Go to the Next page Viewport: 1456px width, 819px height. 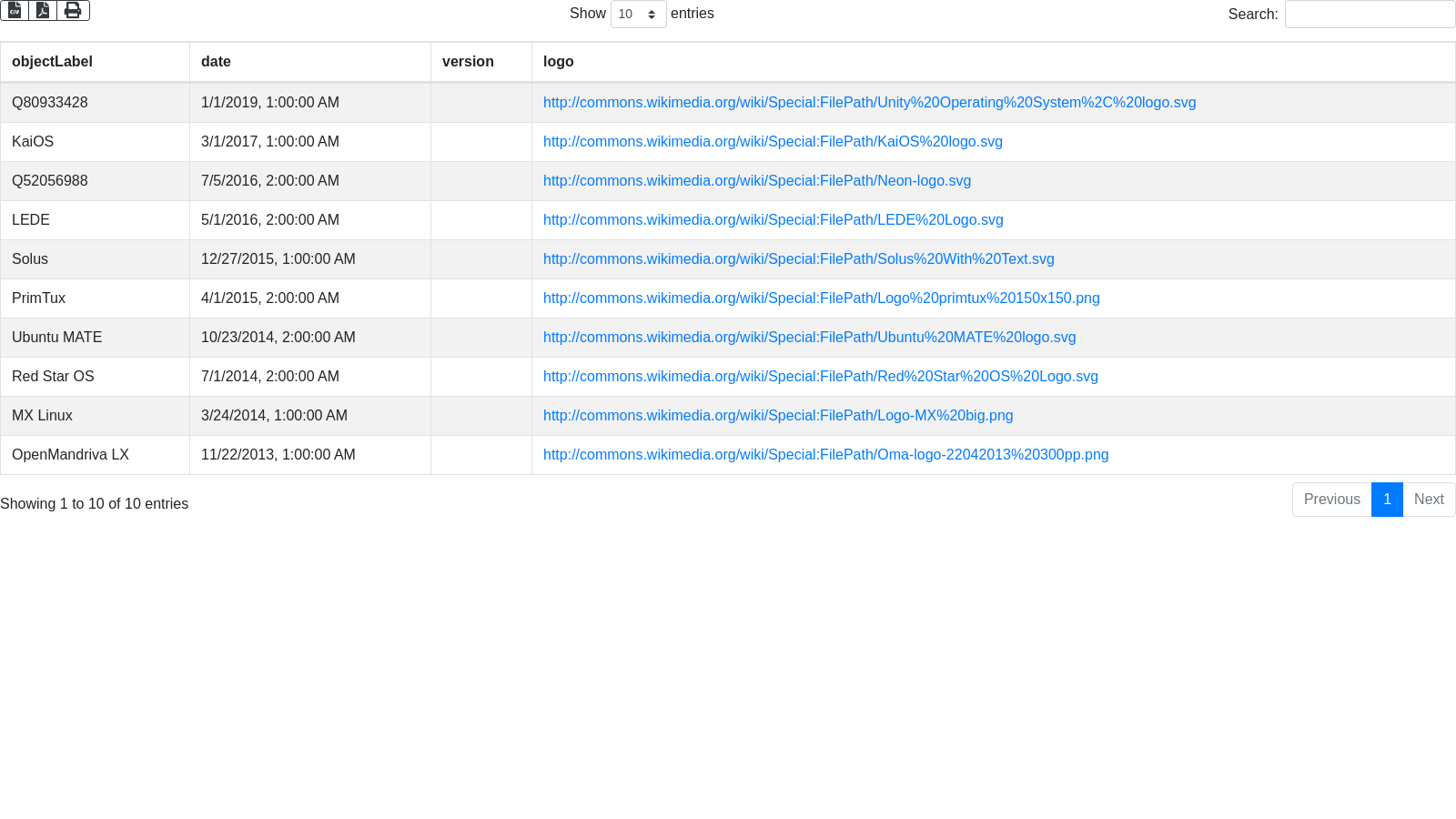click(1429, 500)
